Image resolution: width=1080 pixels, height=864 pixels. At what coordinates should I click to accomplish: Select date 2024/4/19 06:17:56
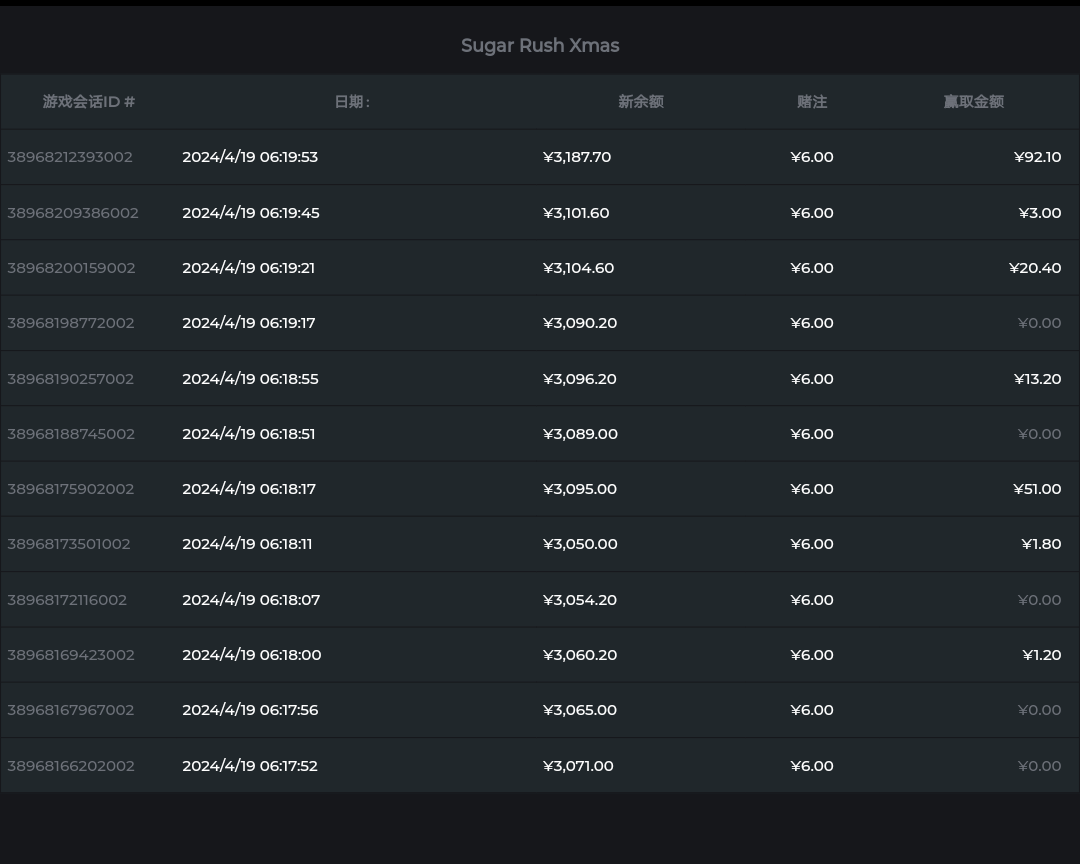[x=250, y=710]
